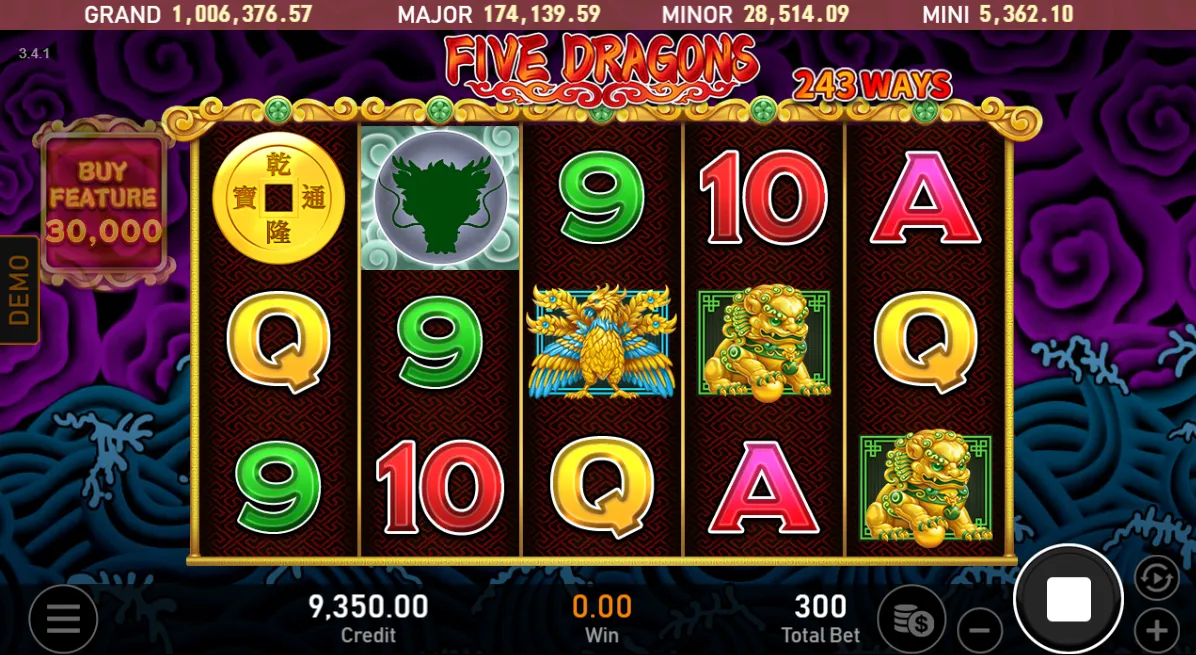Click the Buy Feature 30,000 button
The image size is (1196, 655).
pos(104,202)
